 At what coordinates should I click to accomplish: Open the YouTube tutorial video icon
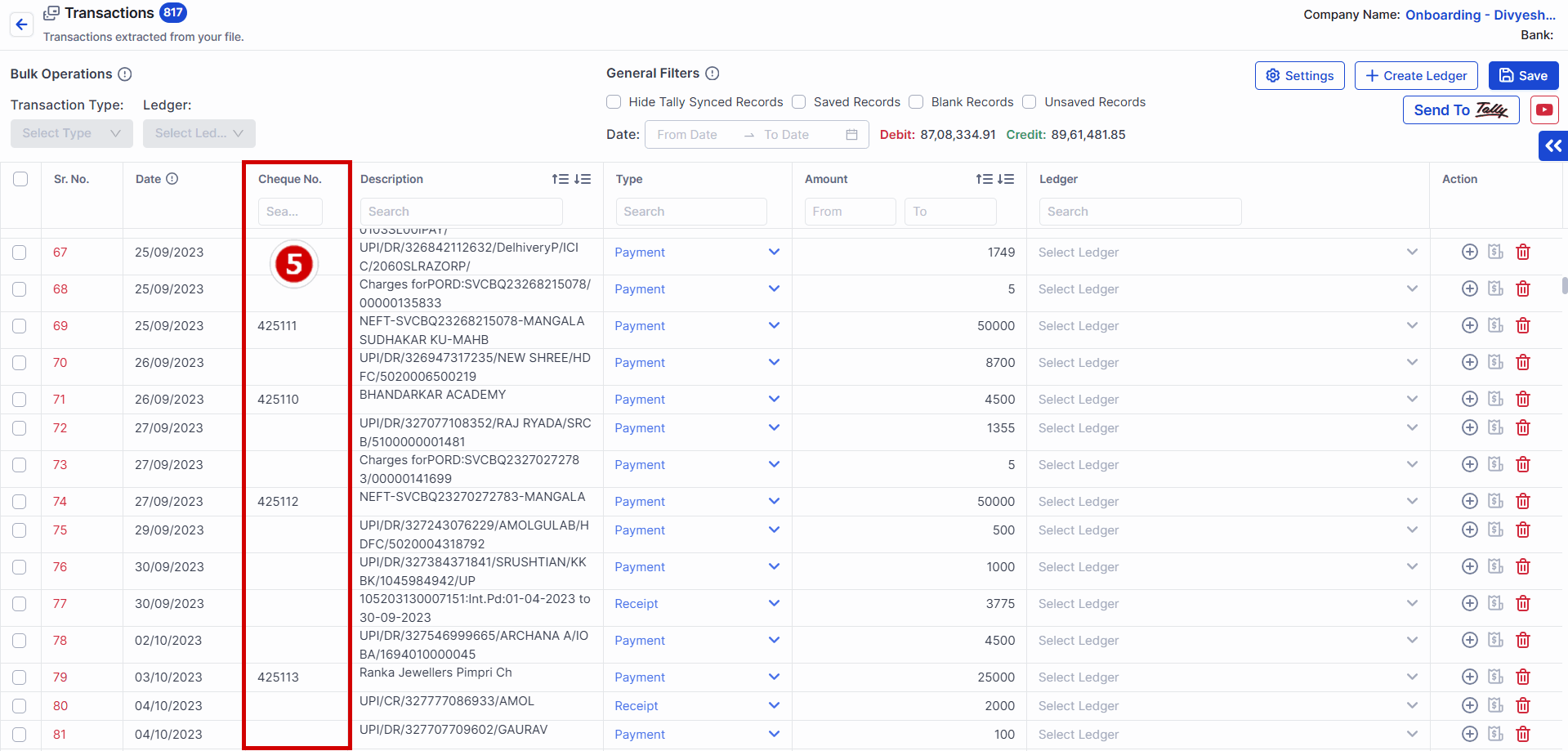coord(1544,110)
